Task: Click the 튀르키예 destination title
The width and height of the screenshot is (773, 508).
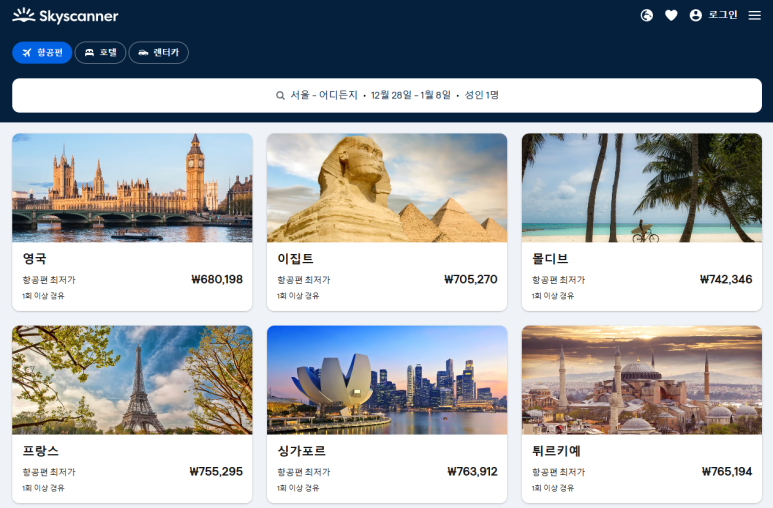Action: (x=557, y=451)
